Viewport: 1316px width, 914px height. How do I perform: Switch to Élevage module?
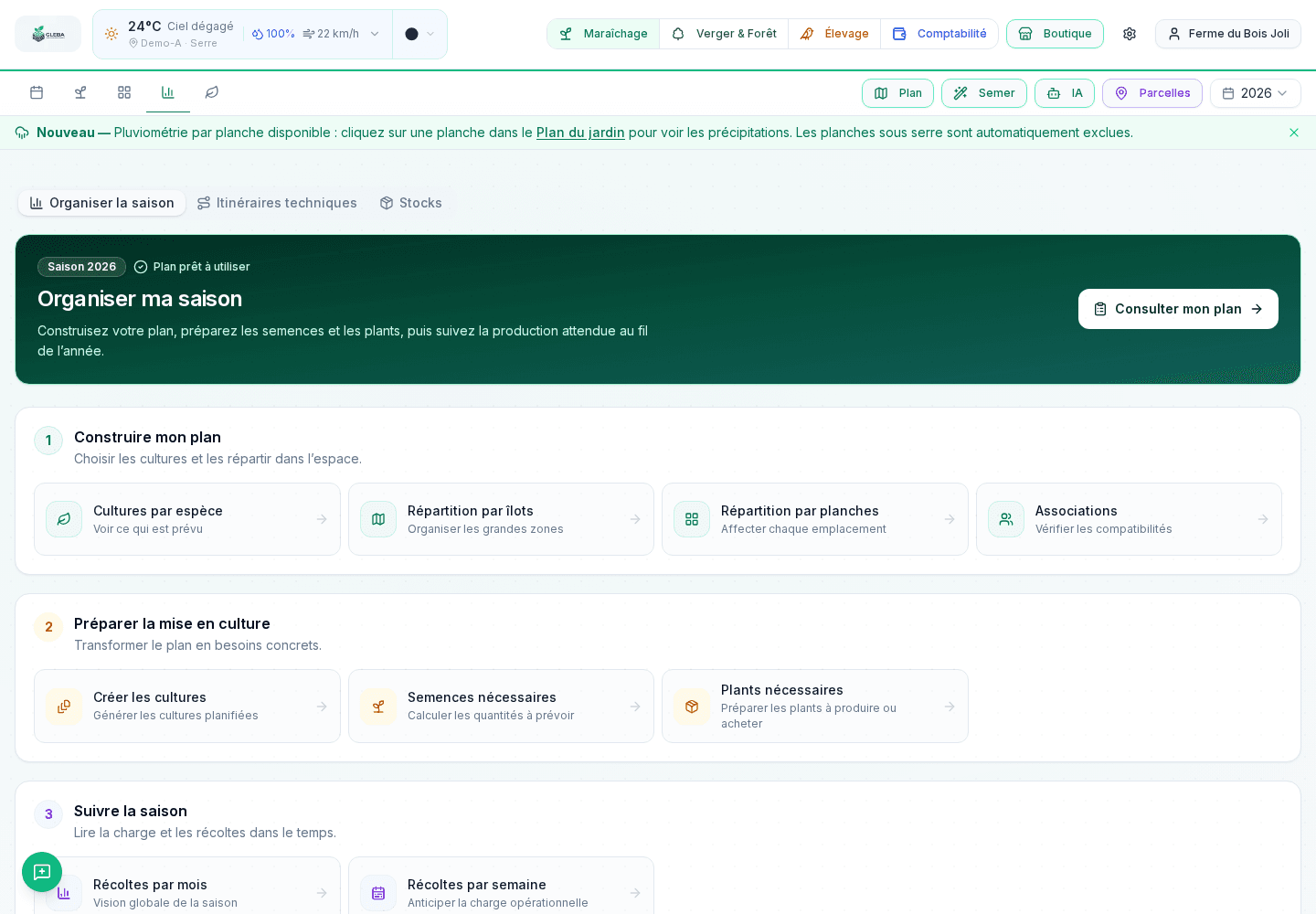click(834, 34)
